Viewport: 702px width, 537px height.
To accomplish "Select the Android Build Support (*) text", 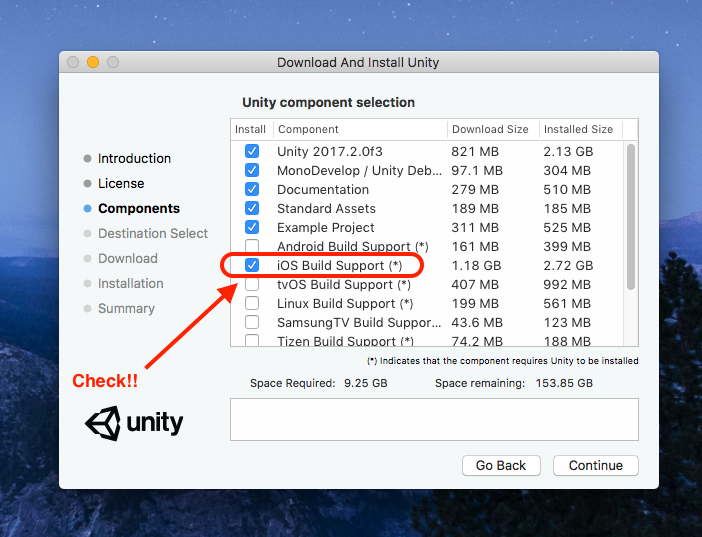I will coord(353,247).
